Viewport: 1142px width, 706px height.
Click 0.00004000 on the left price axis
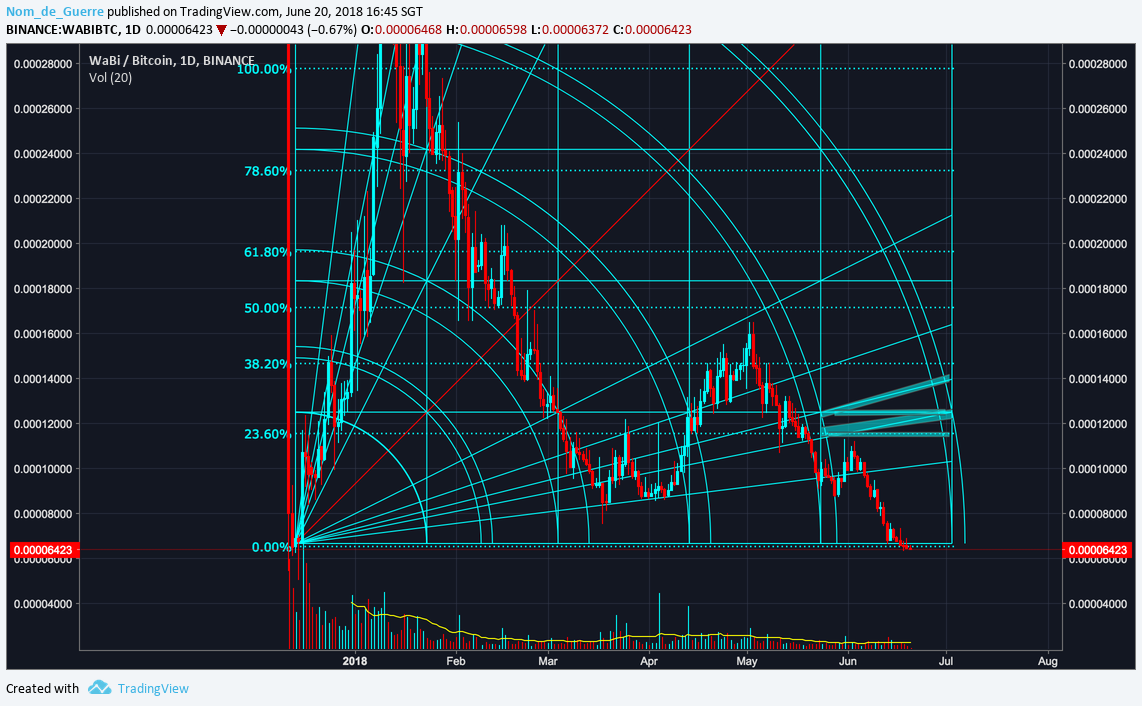click(x=43, y=604)
